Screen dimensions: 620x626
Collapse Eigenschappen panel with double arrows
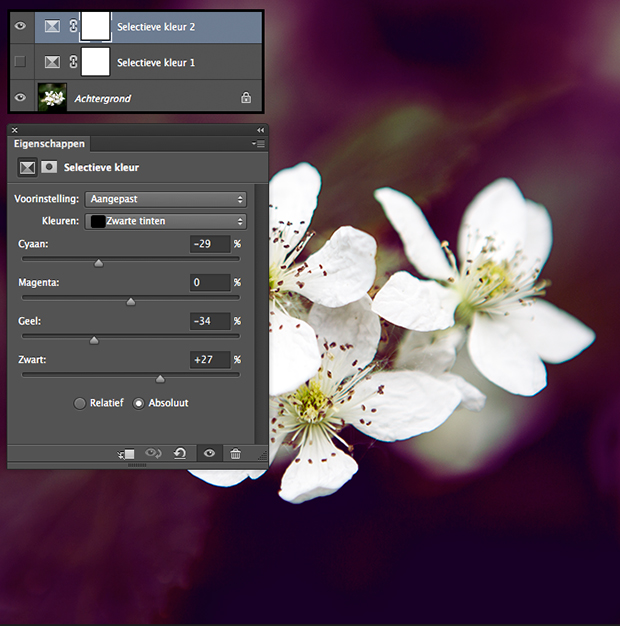260,130
